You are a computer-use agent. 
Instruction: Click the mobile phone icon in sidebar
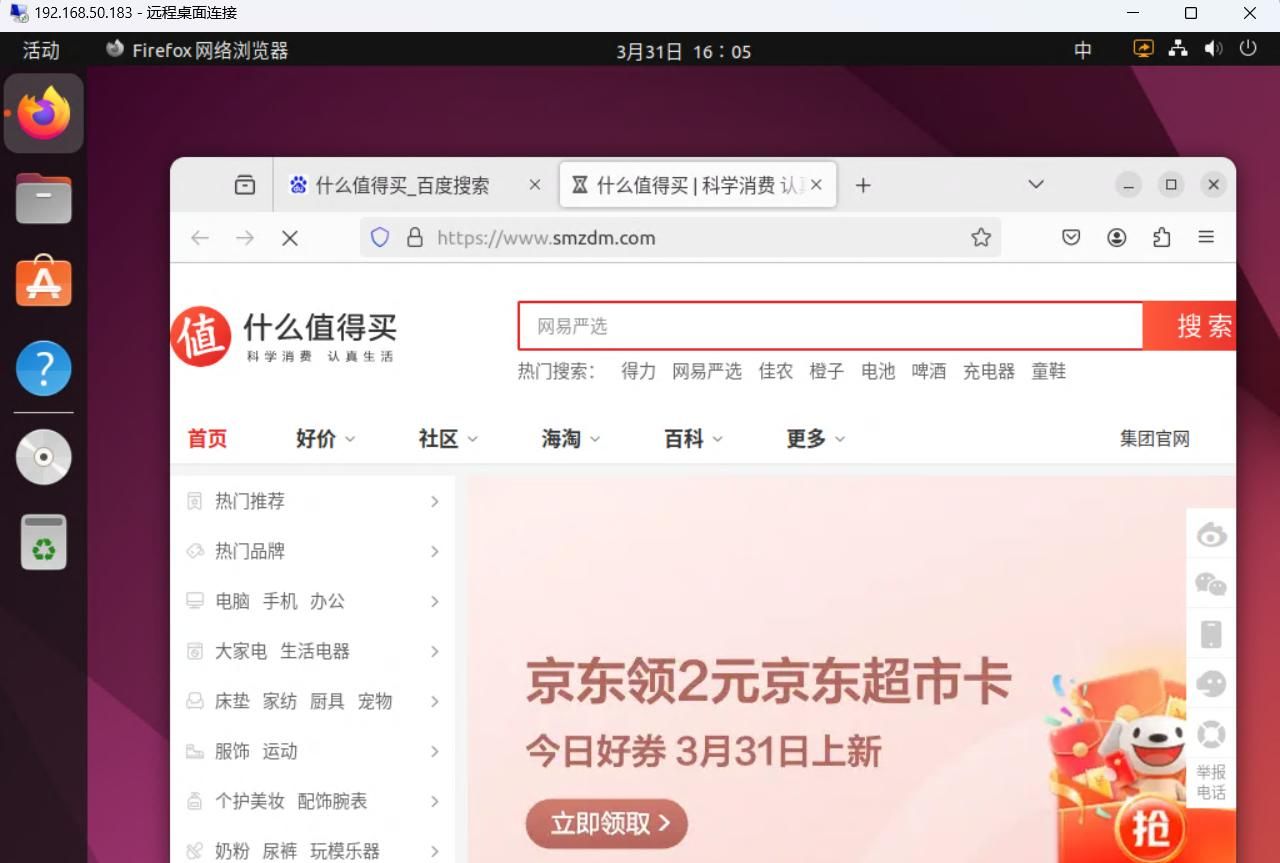pyautogui.click(x=1211, y=634)
